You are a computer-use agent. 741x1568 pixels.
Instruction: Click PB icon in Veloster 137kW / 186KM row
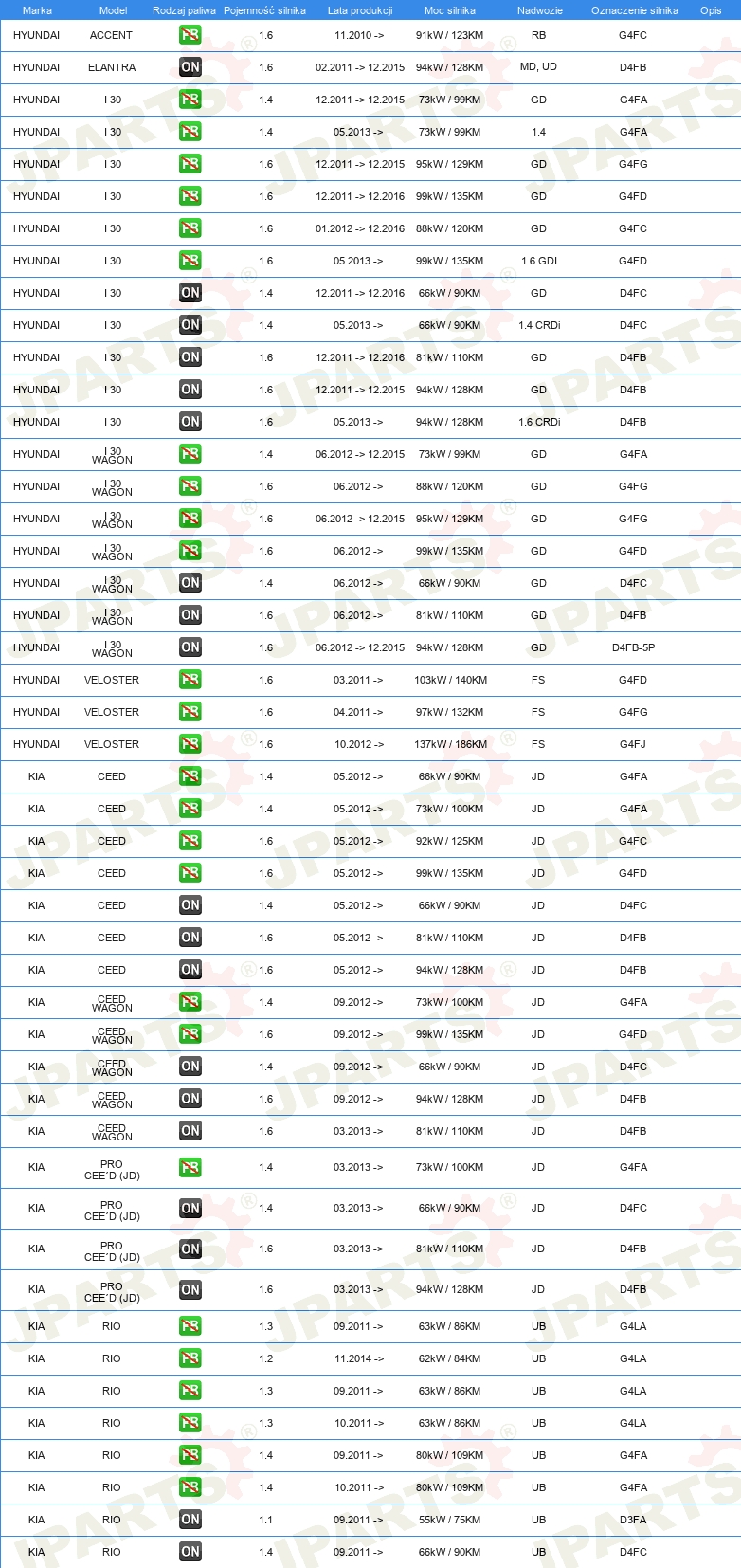tap(190, 744)
